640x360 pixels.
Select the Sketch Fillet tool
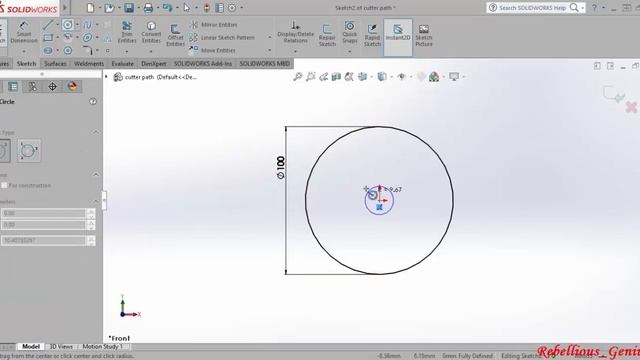coord(87,51)
